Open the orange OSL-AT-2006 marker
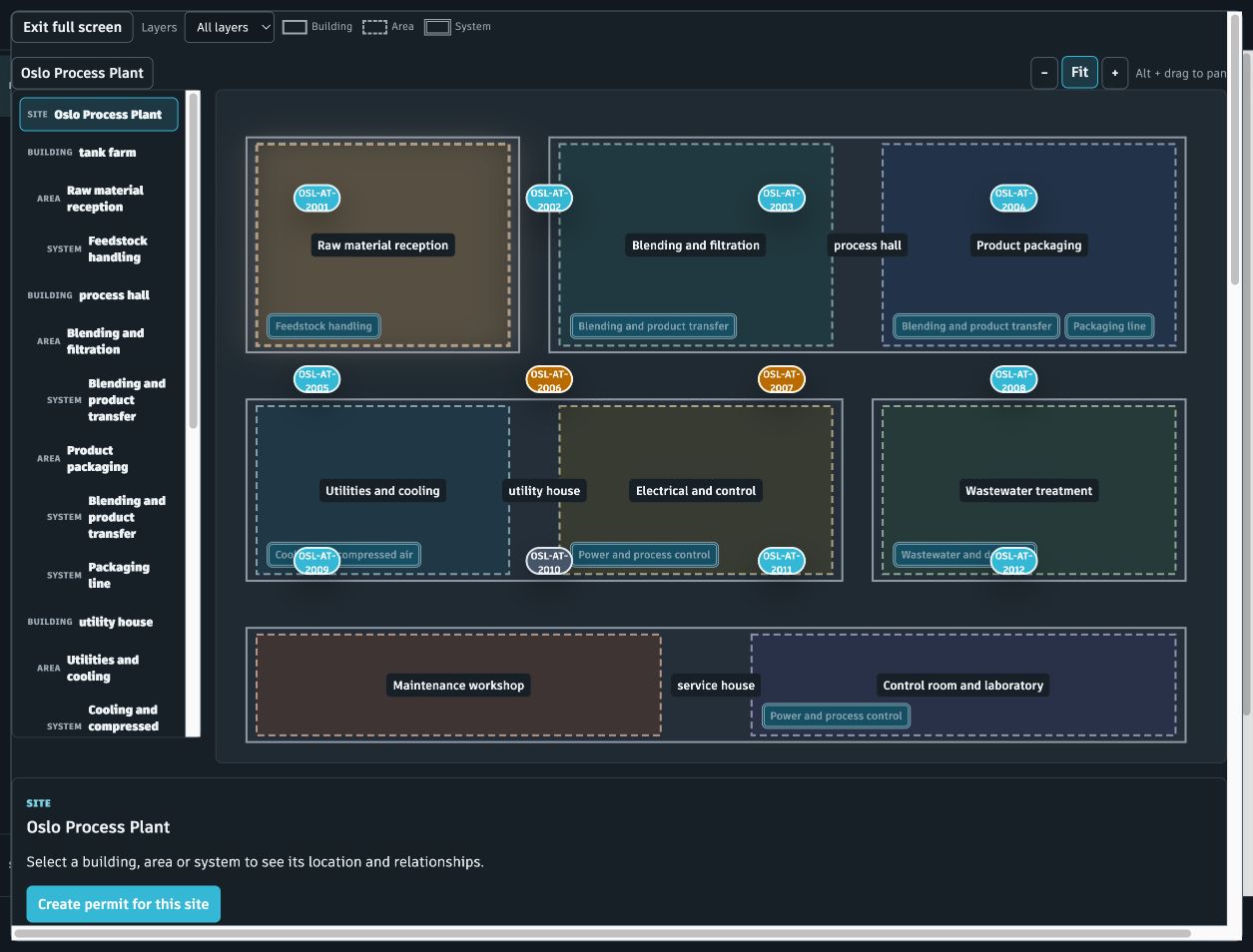The image size is (1253, 952). coord(549,379)
